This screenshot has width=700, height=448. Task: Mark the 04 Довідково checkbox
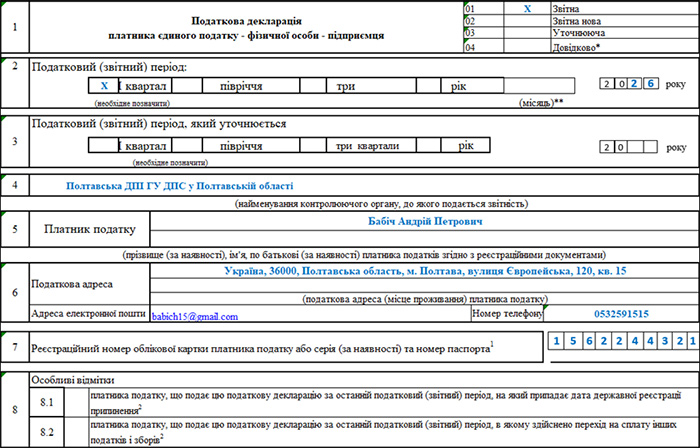click(x=527, y=47)
